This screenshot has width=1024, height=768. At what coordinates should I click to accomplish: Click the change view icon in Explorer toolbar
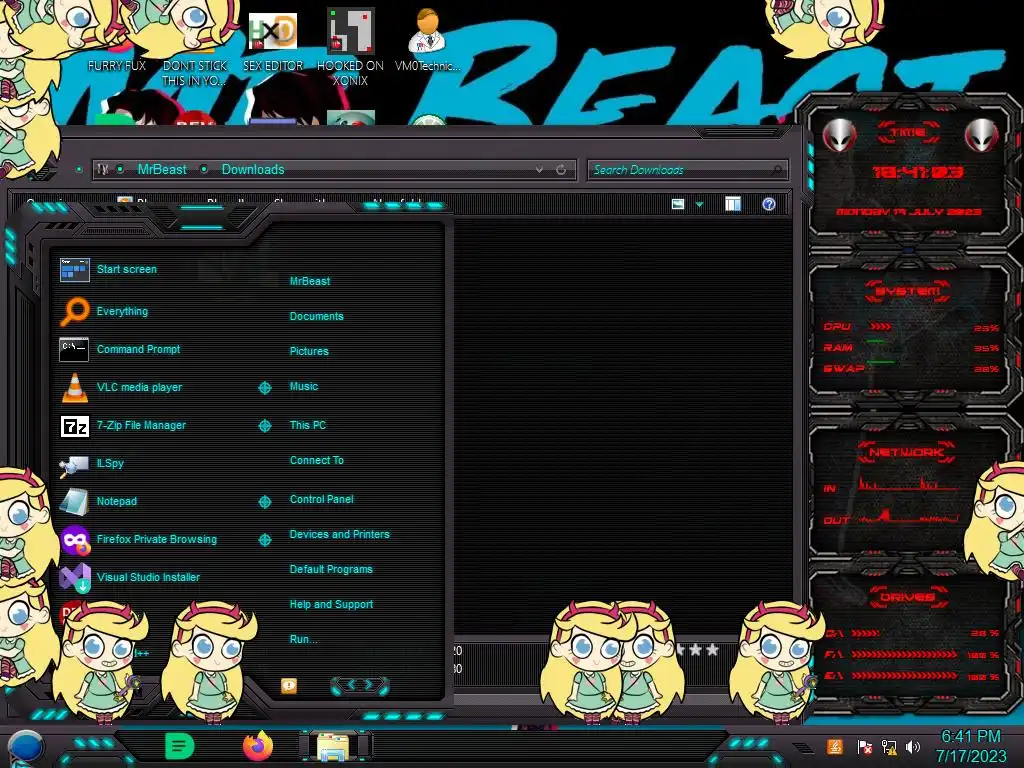pos(678,204)
